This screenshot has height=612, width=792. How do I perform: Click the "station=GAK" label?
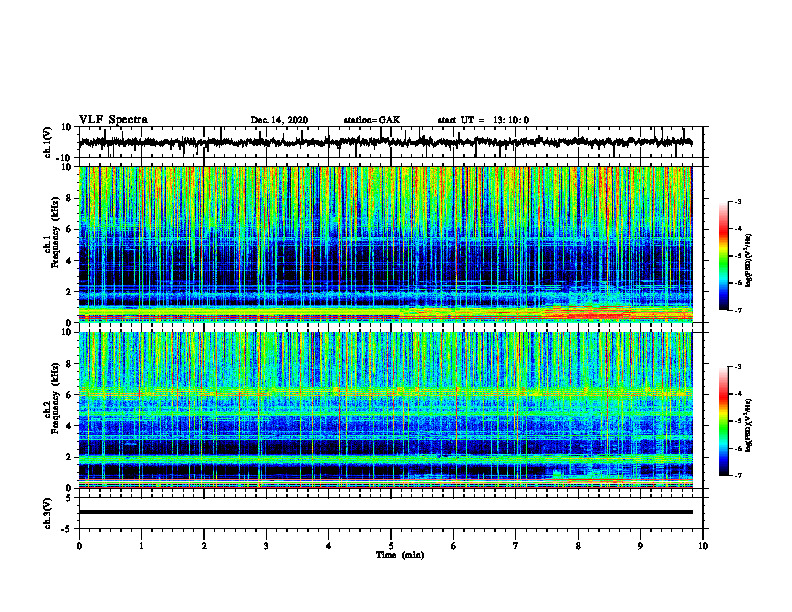point(372,120)
